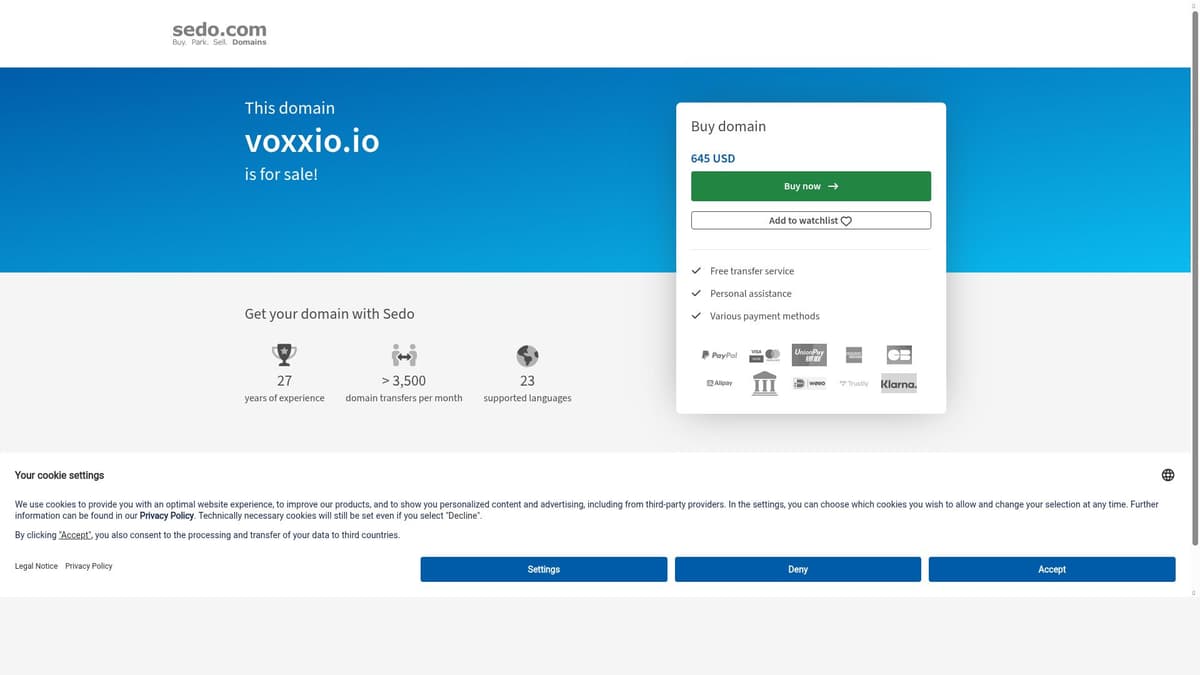Viewport: 1200px width, 675px height.
Task: Click the Carte Bancaire payment icon
Action: click(898, 354)
